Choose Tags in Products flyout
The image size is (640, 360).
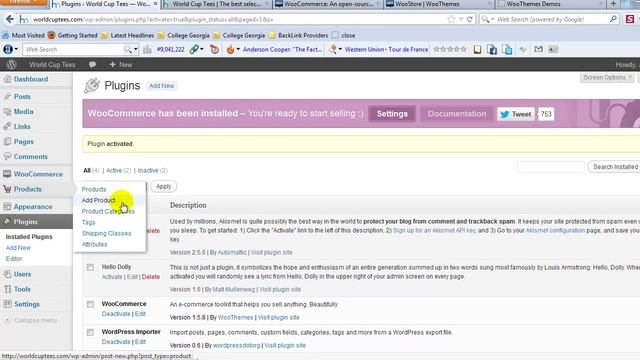click(x=88, y=222)
